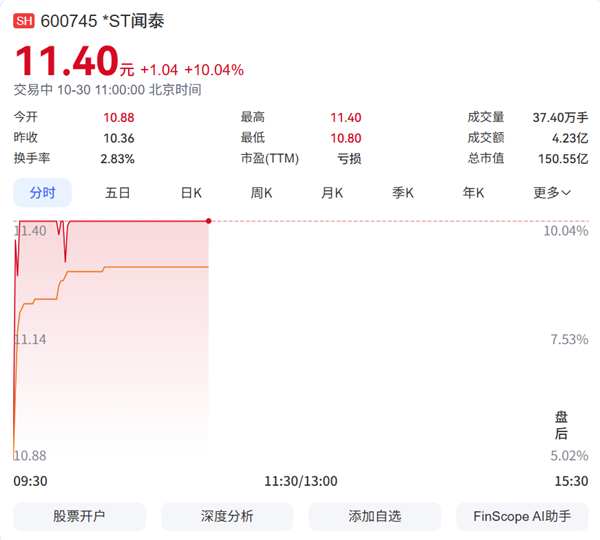Click the 换手率 label

pos(32,158)
